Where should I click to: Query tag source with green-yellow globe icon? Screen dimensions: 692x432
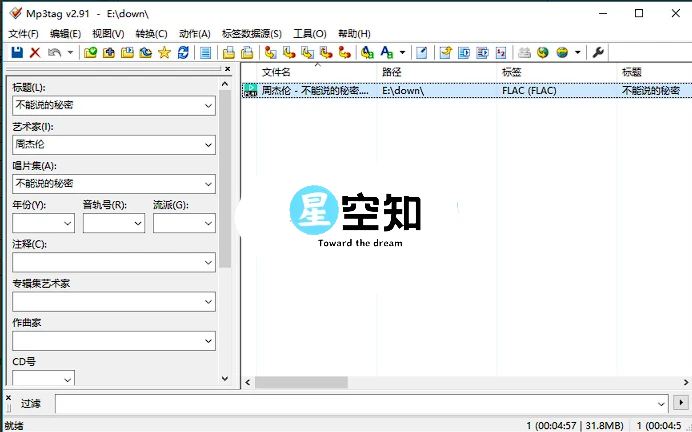point(542,53)
